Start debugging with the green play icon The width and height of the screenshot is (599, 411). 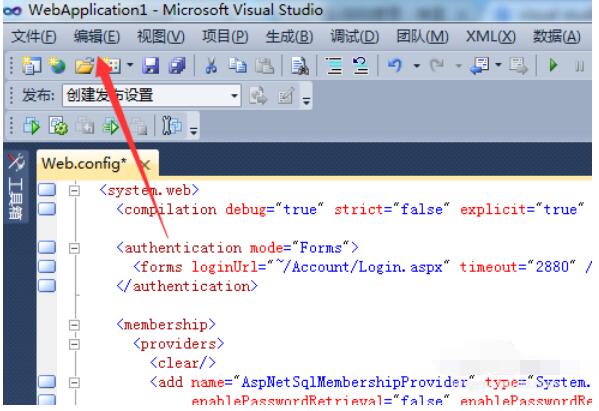[553, 66]
